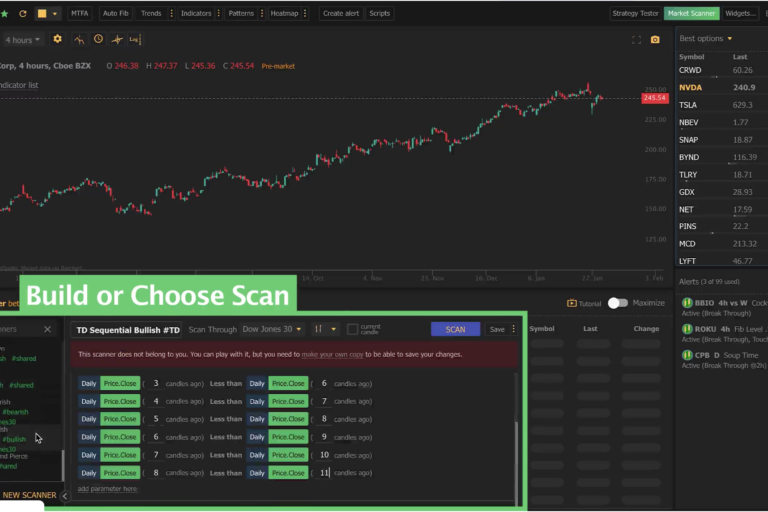Viewport: 768px width, 512px height.
Task: Pause the BBIO 4h vs W alert icon
Action: point(687,303)
